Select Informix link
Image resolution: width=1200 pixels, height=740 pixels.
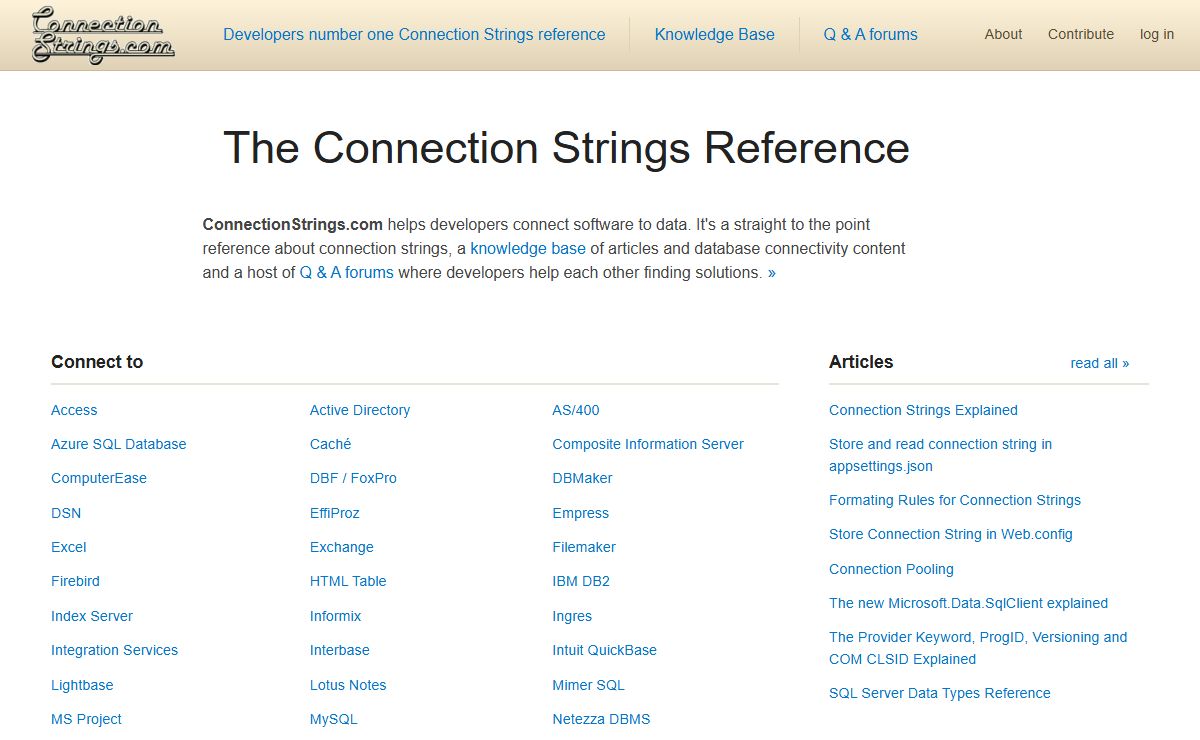click(x=336, y=616)
